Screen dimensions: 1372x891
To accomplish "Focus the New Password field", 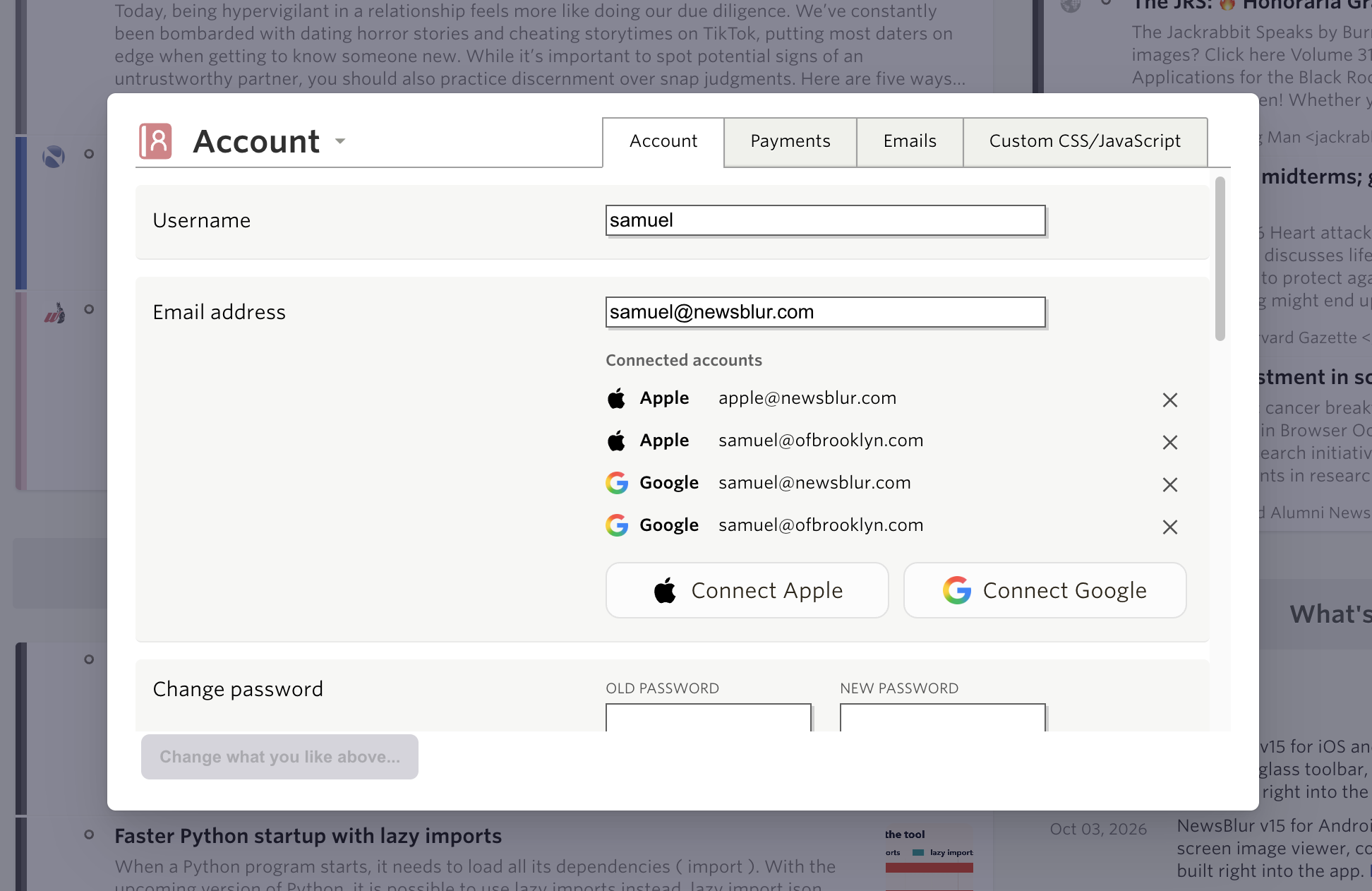I will click(943, 717).
